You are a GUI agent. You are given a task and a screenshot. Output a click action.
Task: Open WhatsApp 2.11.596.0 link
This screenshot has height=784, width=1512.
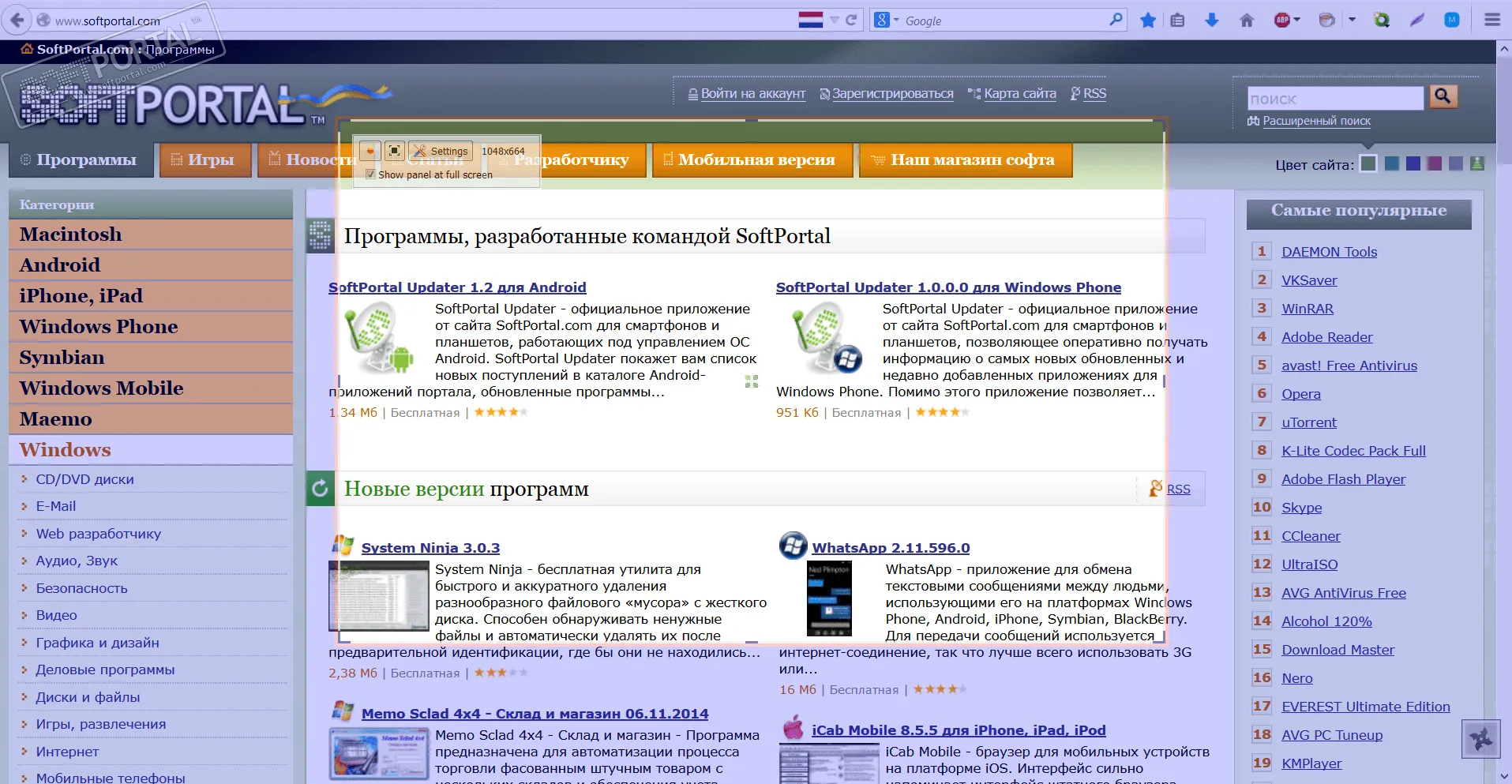click(891, 548)
